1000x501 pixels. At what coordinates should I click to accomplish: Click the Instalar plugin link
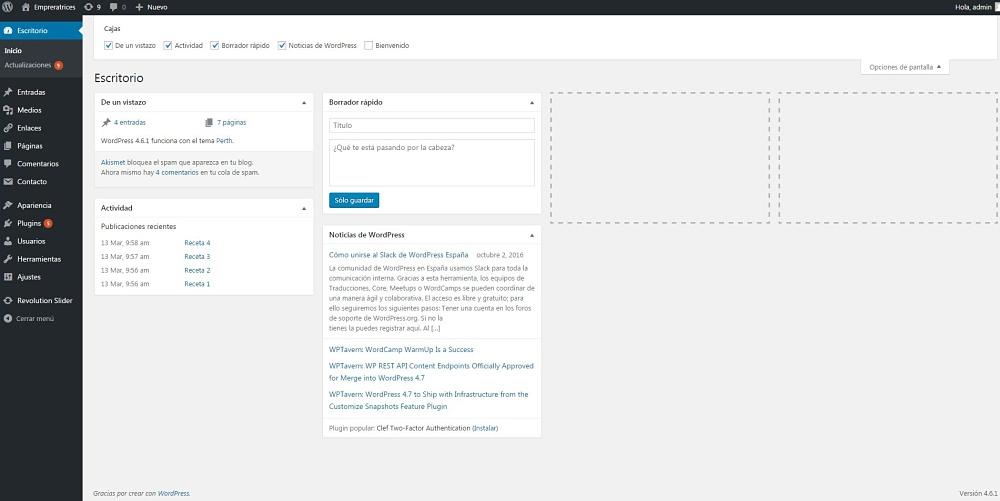(x=485, y=428)
